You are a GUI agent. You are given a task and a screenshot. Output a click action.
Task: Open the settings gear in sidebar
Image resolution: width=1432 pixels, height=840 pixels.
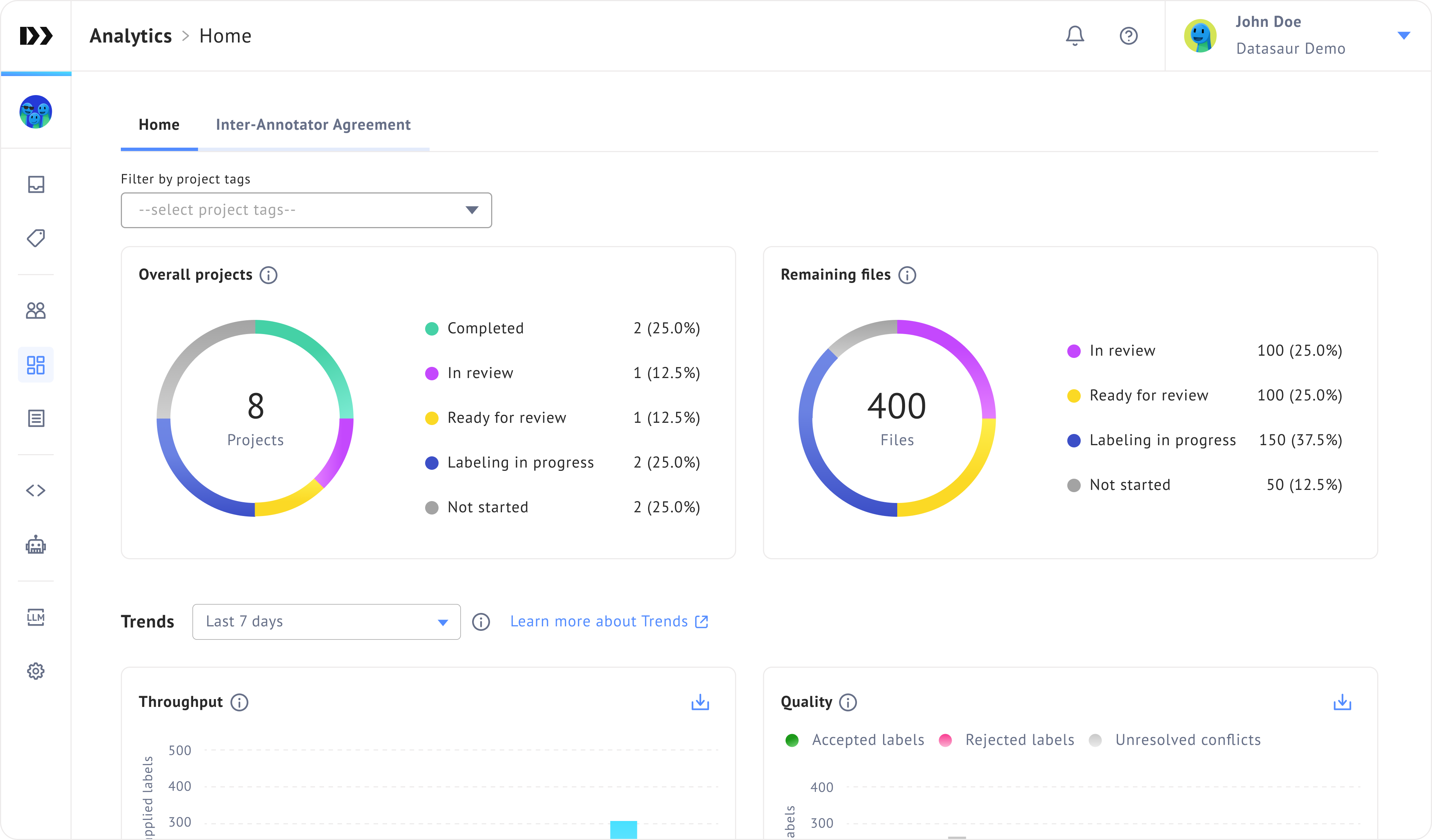[36, 671]
